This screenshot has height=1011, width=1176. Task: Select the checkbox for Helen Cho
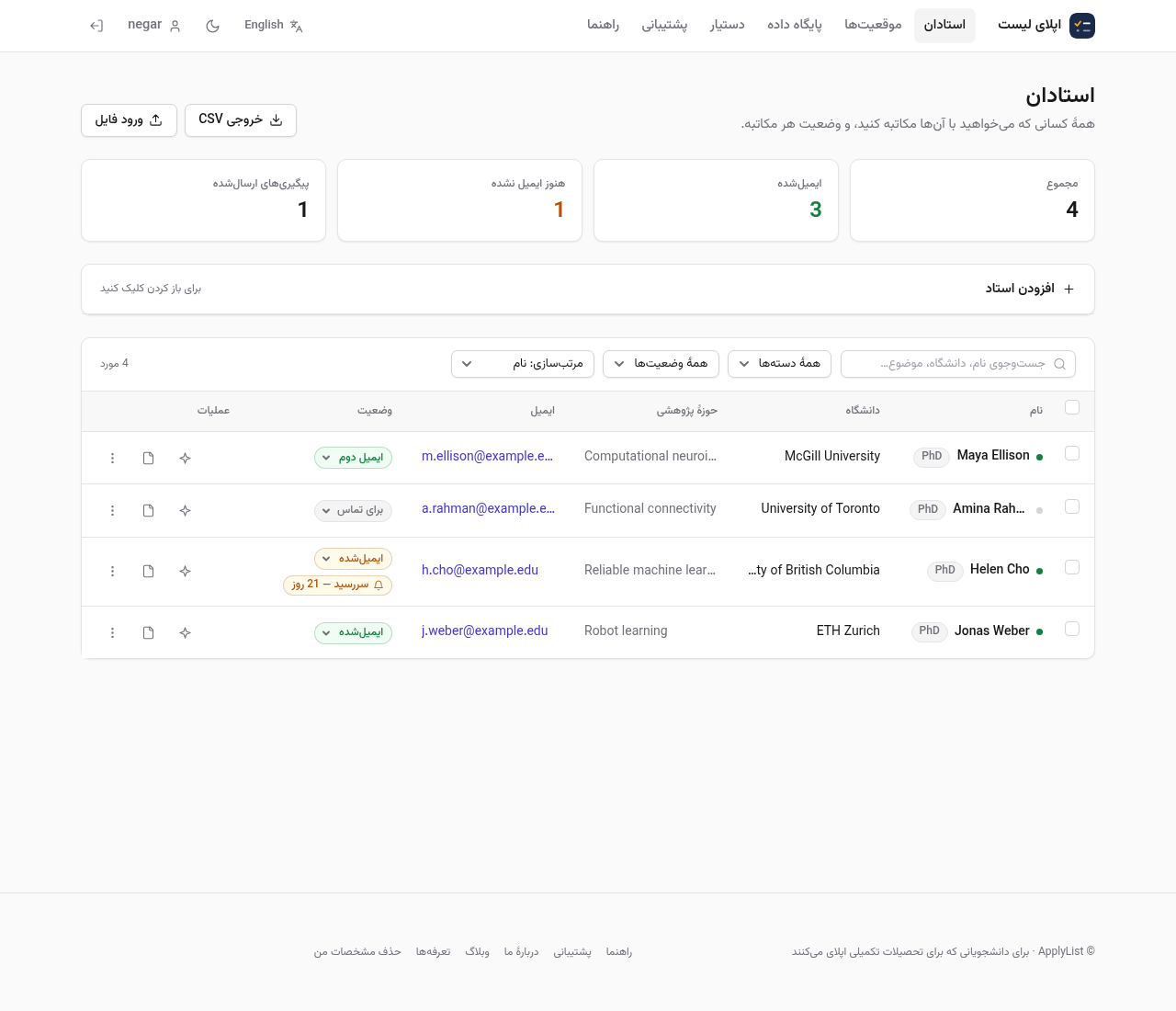click(1072, 567)
